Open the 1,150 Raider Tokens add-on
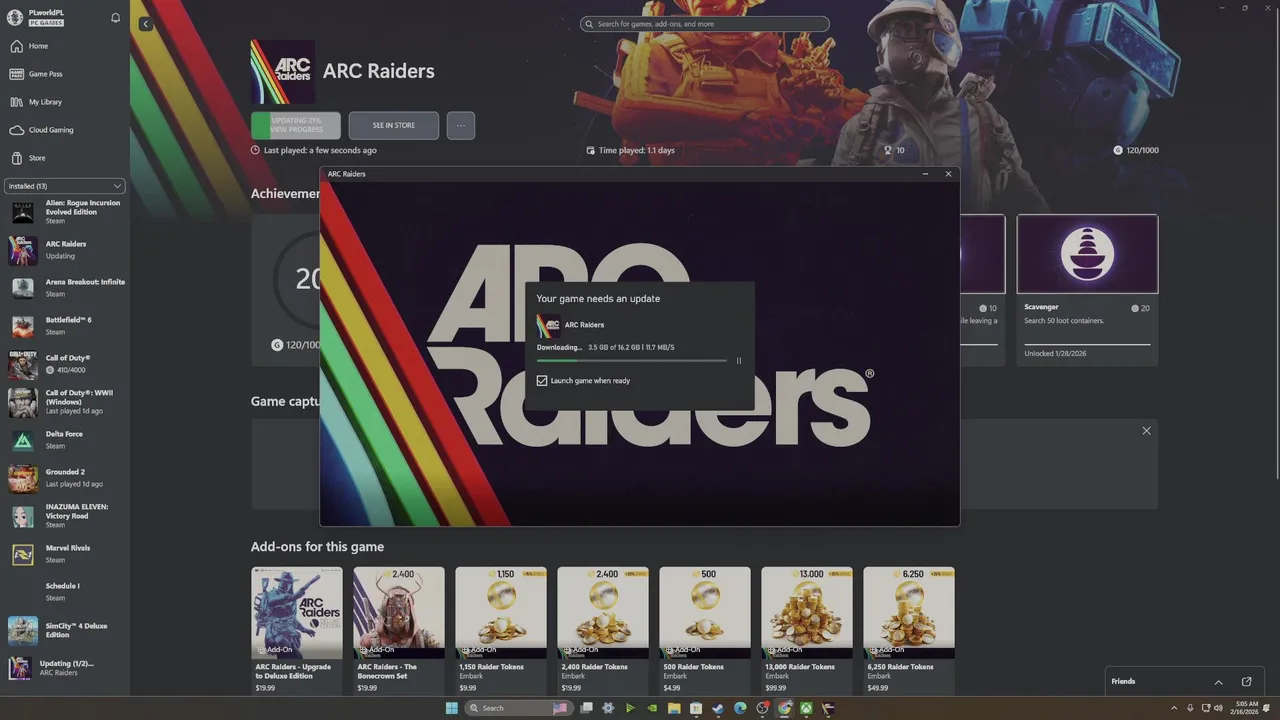The image size is (1280, 720). [x=501, y=630]
